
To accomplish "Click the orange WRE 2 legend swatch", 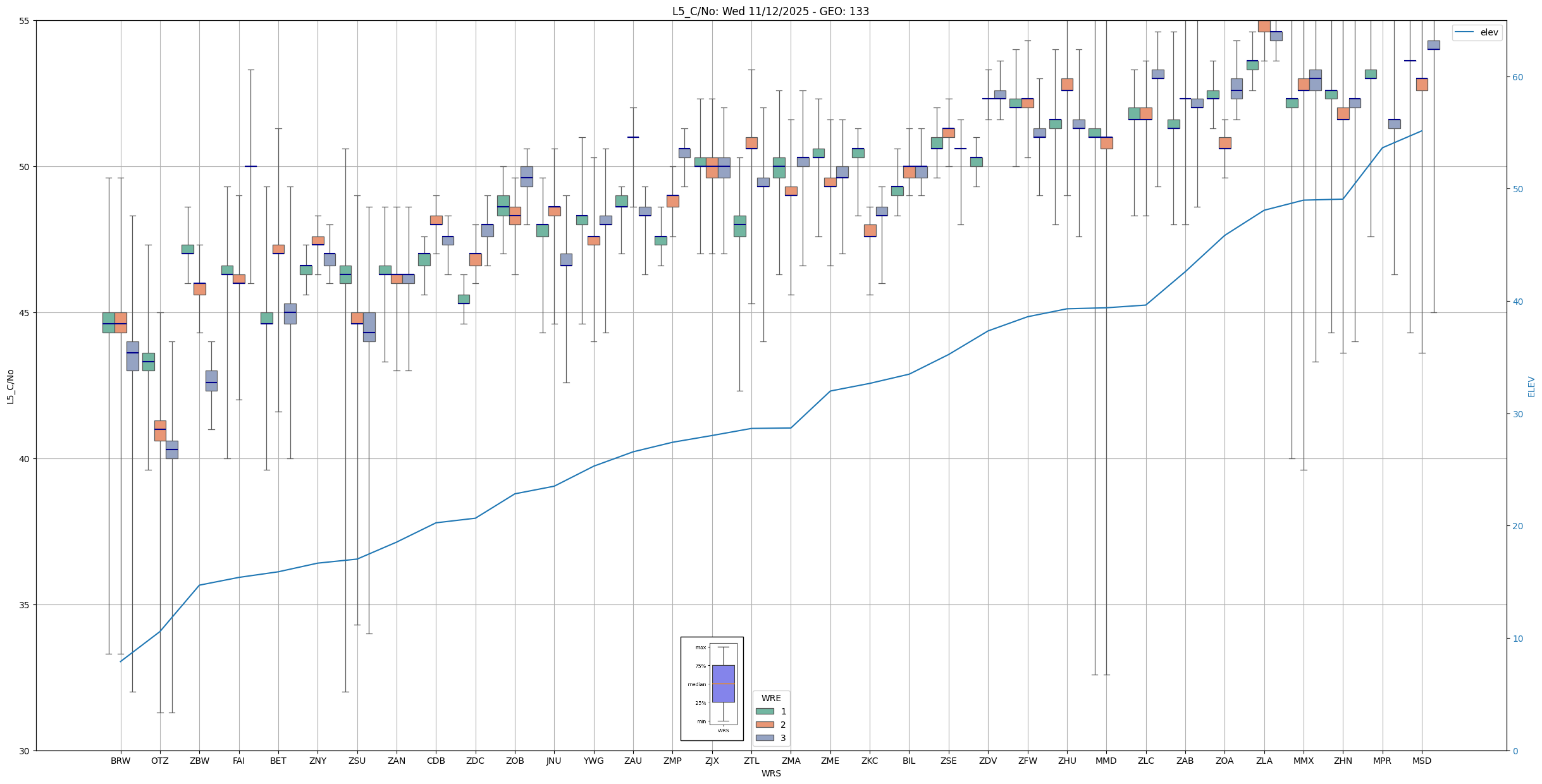I will coord(765,725).
